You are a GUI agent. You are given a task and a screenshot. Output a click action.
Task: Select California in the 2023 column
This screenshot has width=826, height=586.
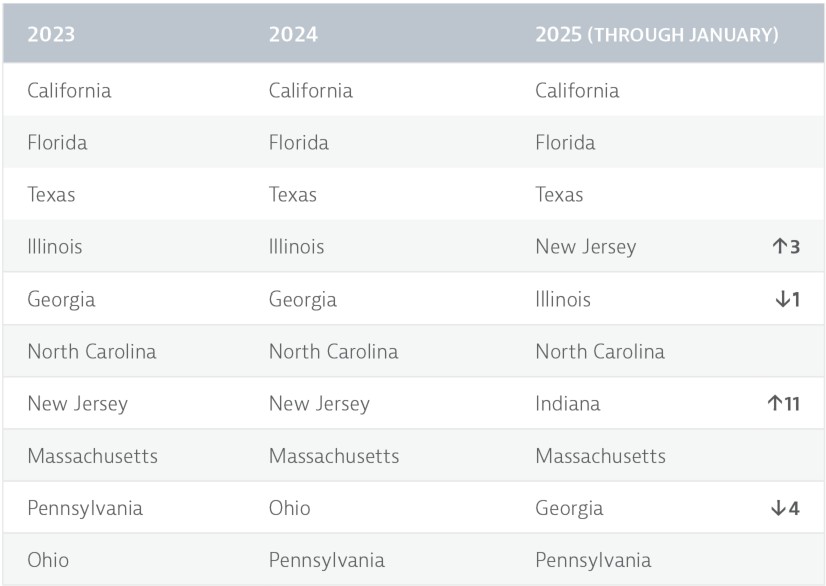coord(69,91)
